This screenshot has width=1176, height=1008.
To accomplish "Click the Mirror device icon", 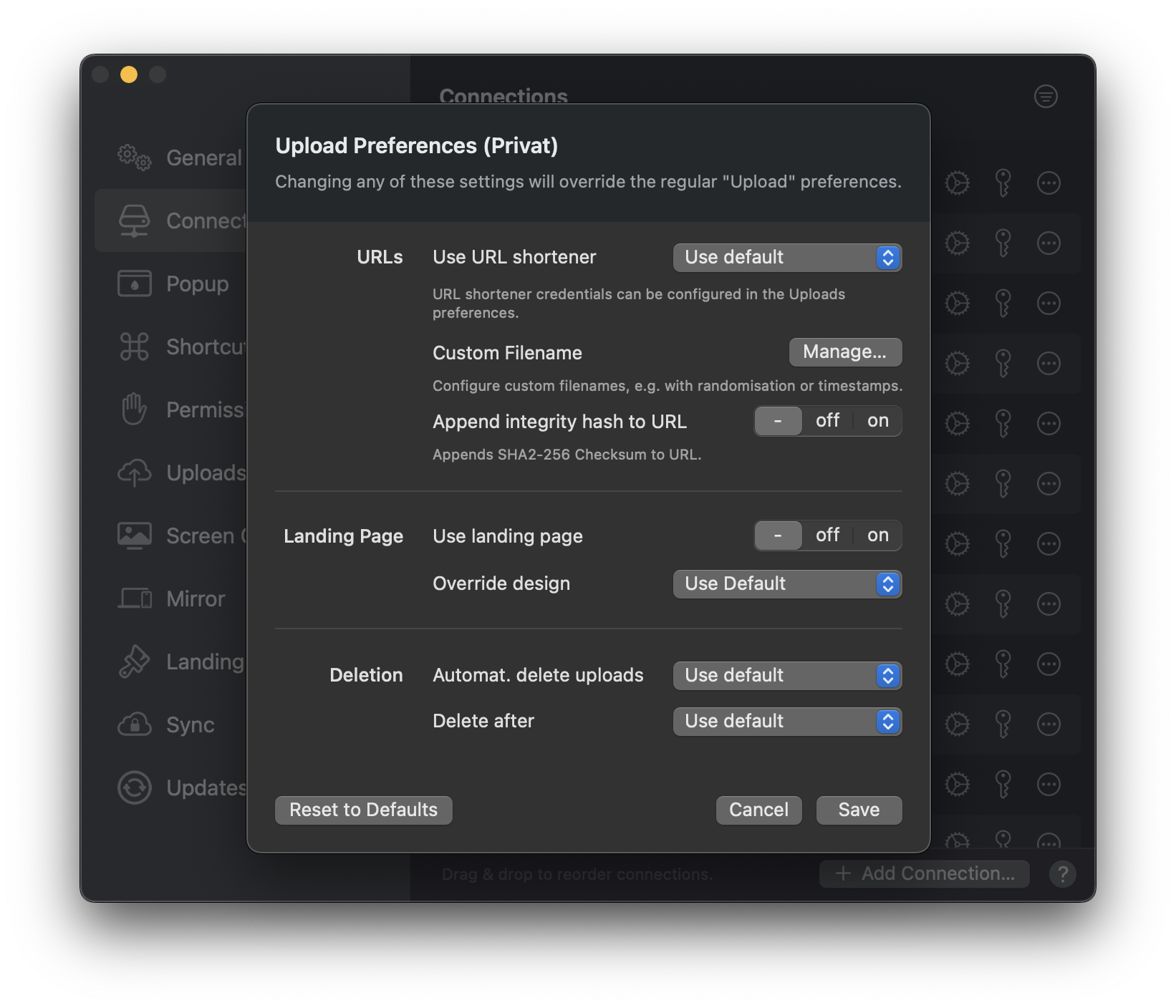I will pyautogui.click(x=134, y=598).
